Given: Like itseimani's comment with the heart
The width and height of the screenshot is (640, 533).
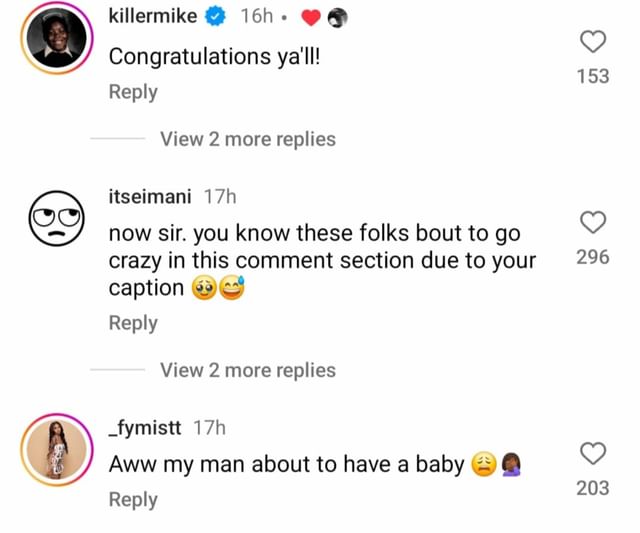Looking at the screenshot, I should [593, 222].
